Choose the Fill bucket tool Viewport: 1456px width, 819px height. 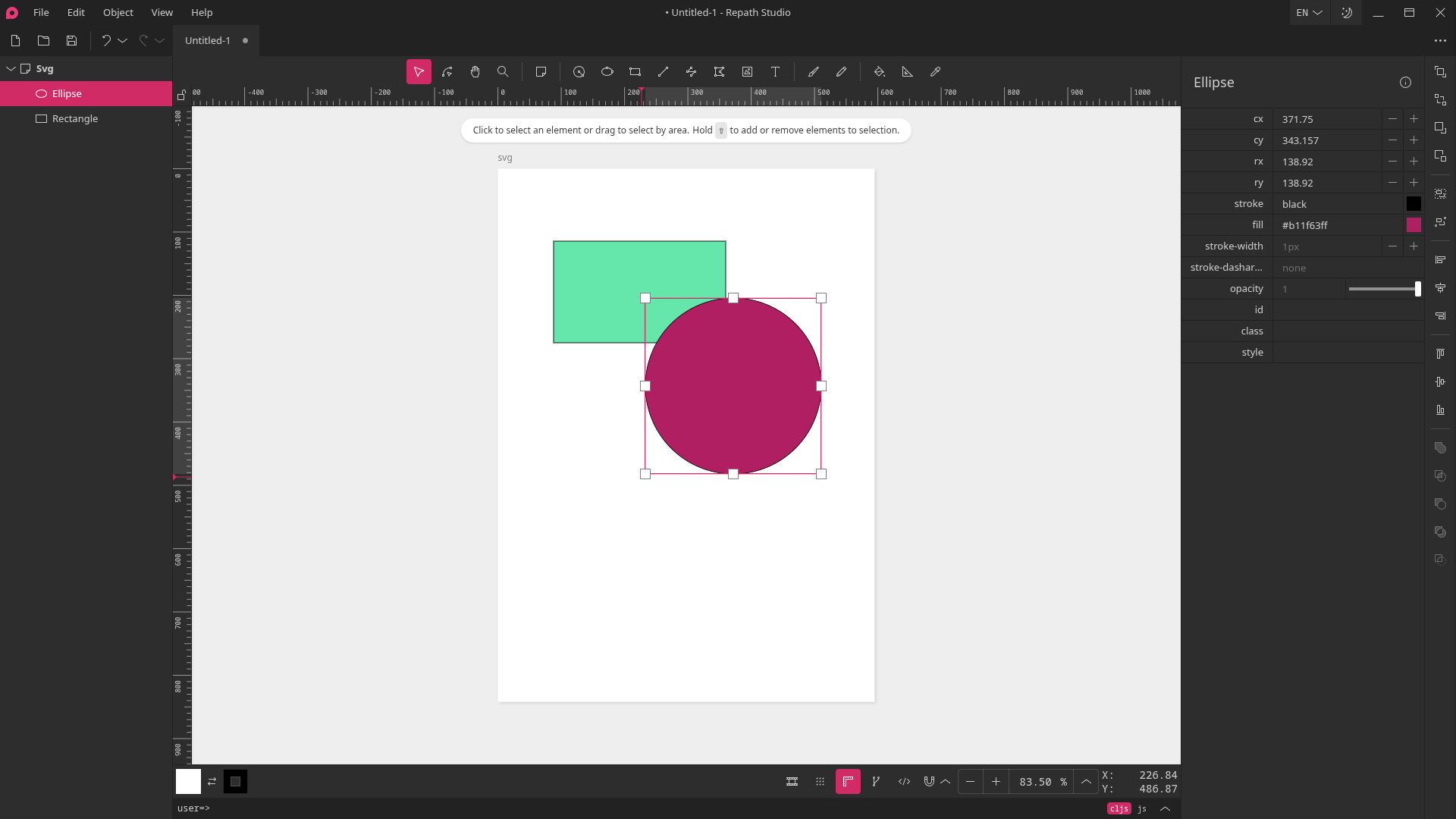pos(879,72)
